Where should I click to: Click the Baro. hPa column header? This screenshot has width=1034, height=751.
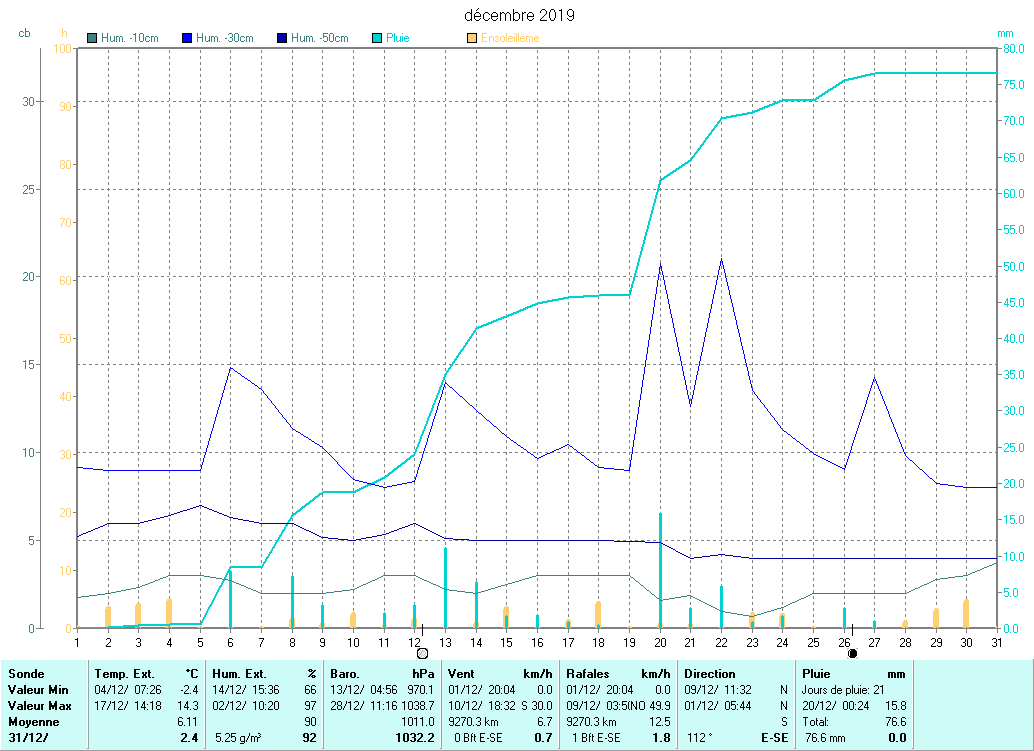383,674
